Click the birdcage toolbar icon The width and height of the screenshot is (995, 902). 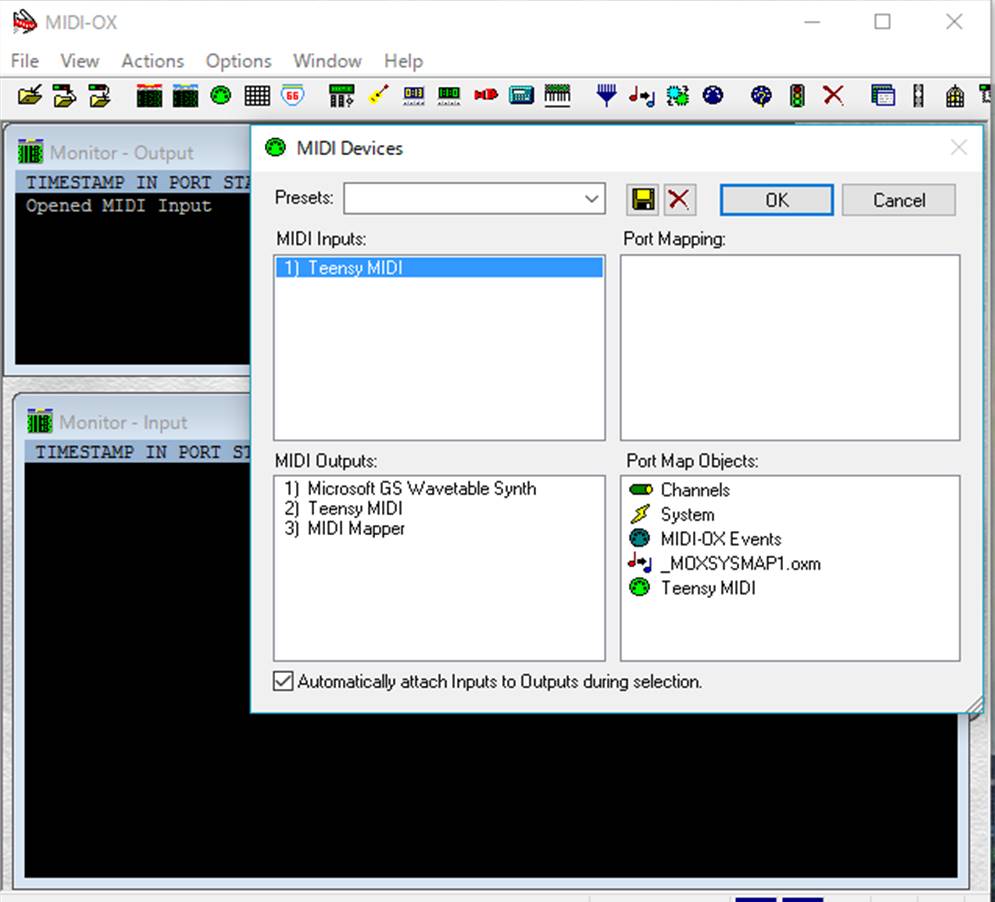(954, 96)
